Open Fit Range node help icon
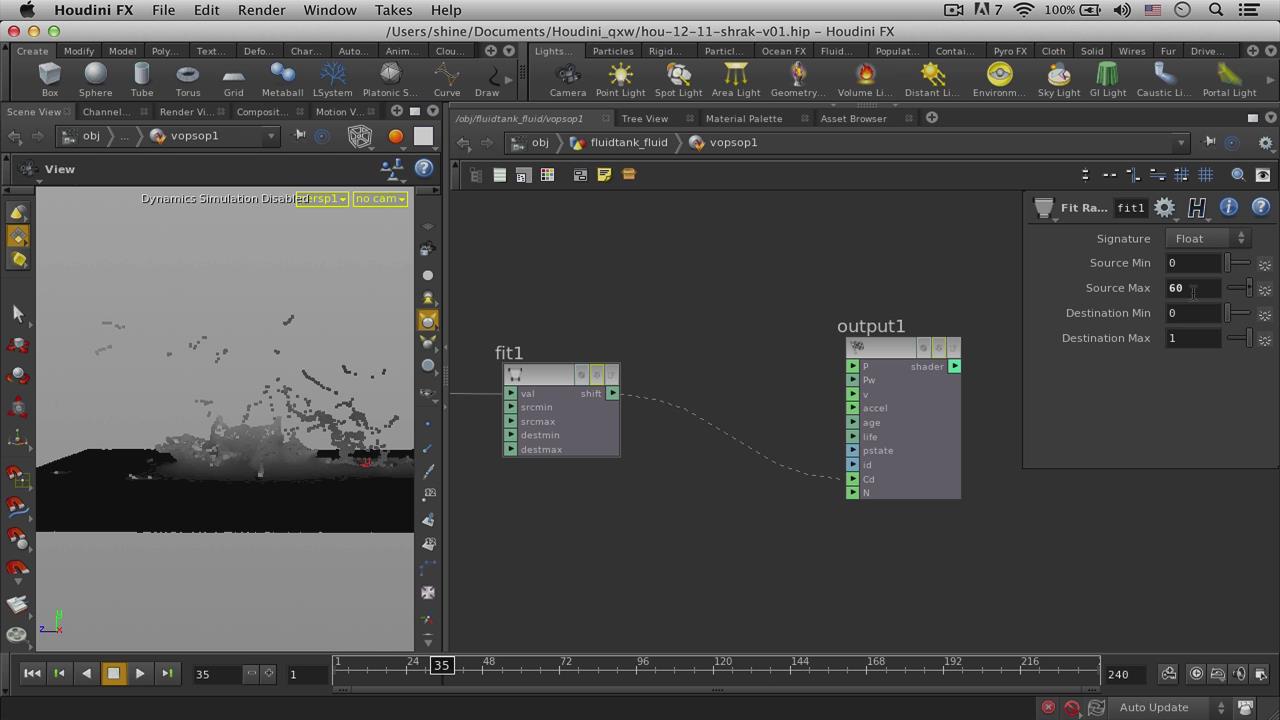 [1261, 207]
